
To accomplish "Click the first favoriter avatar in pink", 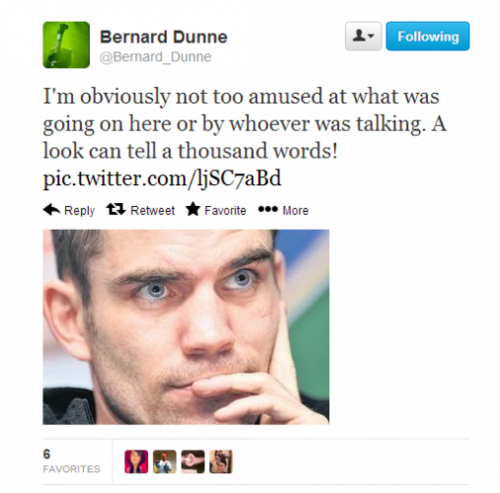I will (x=136, y=462).
